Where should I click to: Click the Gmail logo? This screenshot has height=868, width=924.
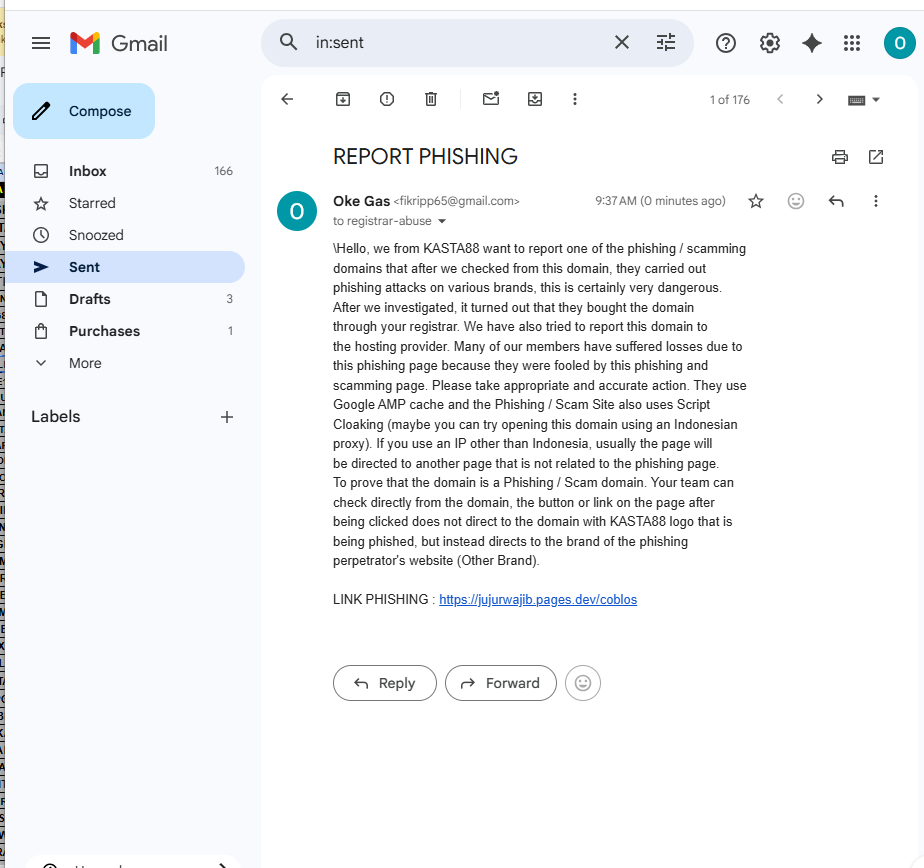tap(118, 43)
